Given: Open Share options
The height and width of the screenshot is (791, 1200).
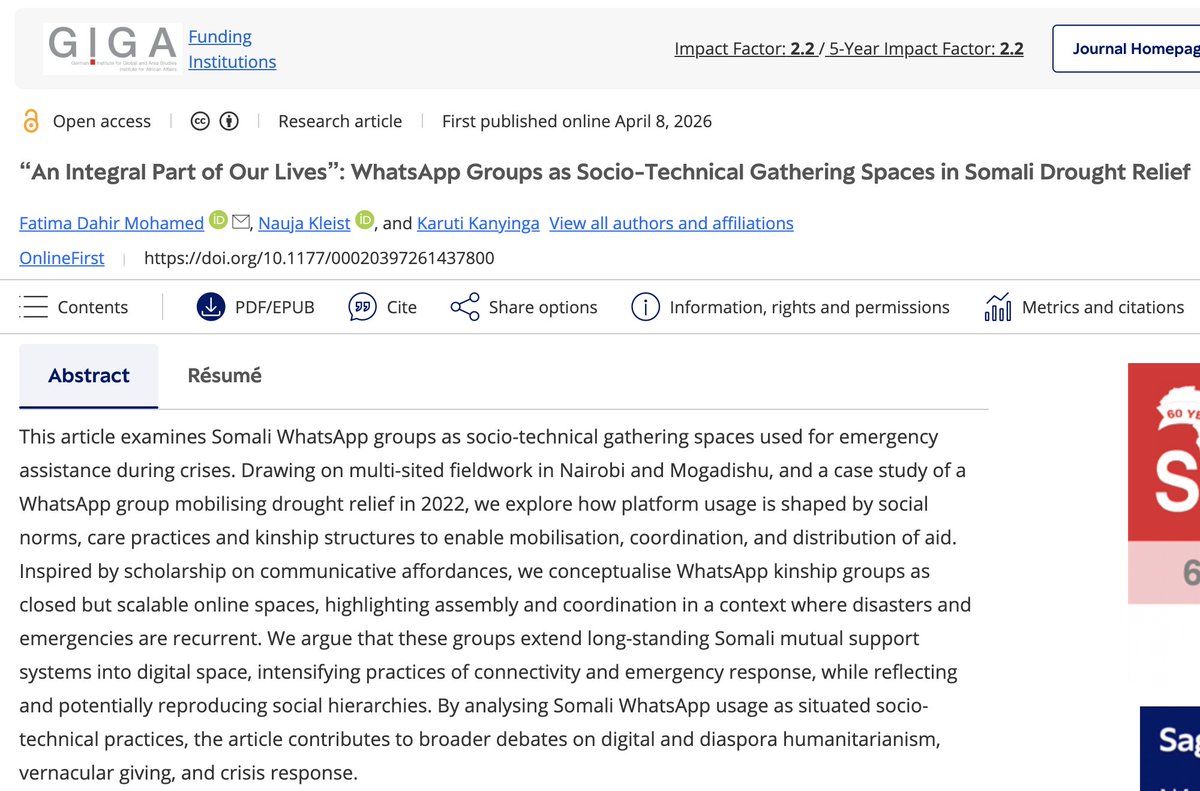Looking at the screenshot, I should tap(543, 307).
